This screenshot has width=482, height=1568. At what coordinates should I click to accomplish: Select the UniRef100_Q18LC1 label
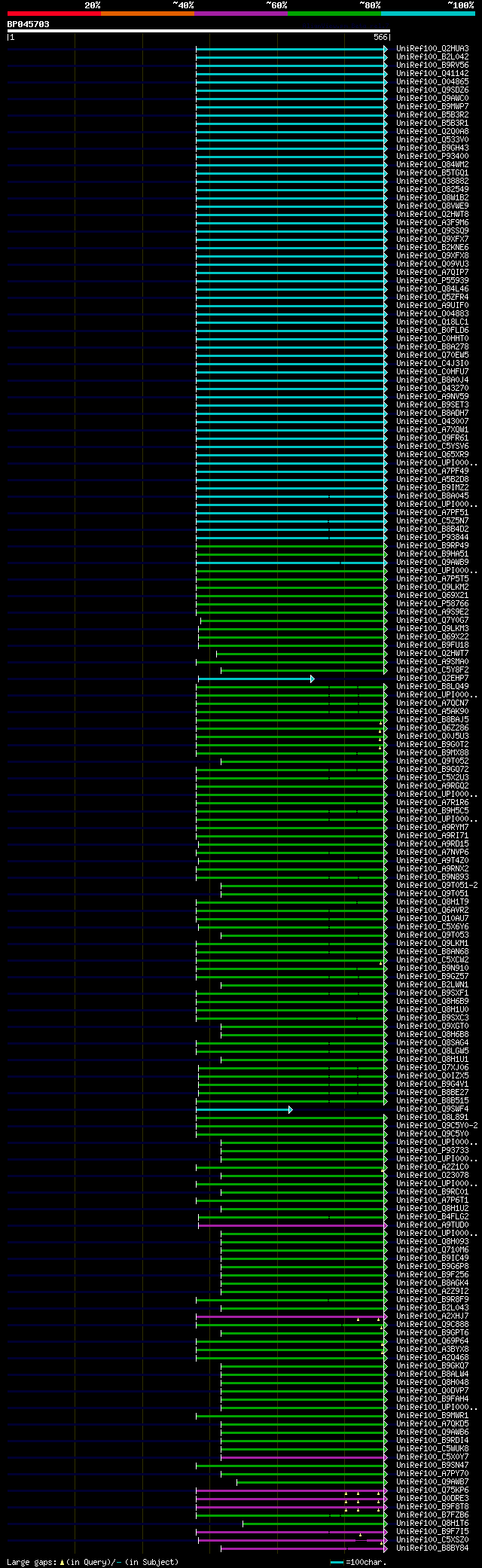click(x=432, y=322)
